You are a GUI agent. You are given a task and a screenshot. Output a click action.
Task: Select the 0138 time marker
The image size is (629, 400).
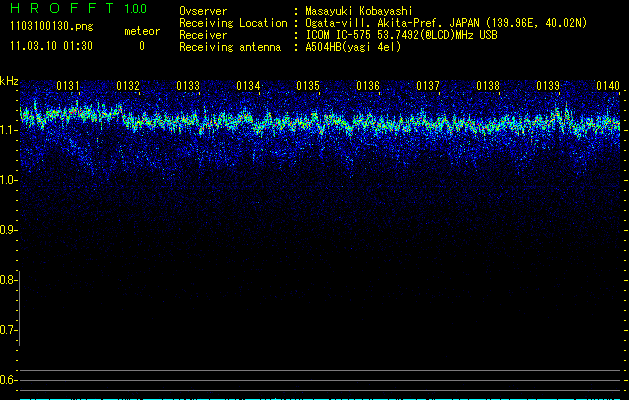[488, 87]
